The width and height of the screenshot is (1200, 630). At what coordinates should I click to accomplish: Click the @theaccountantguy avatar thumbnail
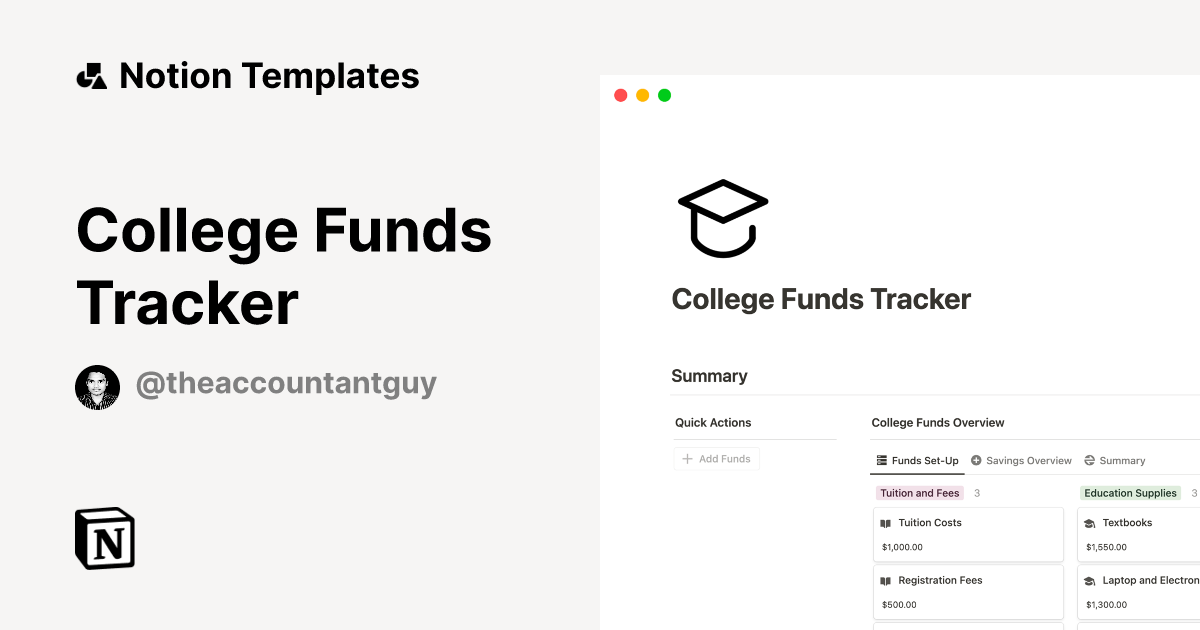[97, 386]
